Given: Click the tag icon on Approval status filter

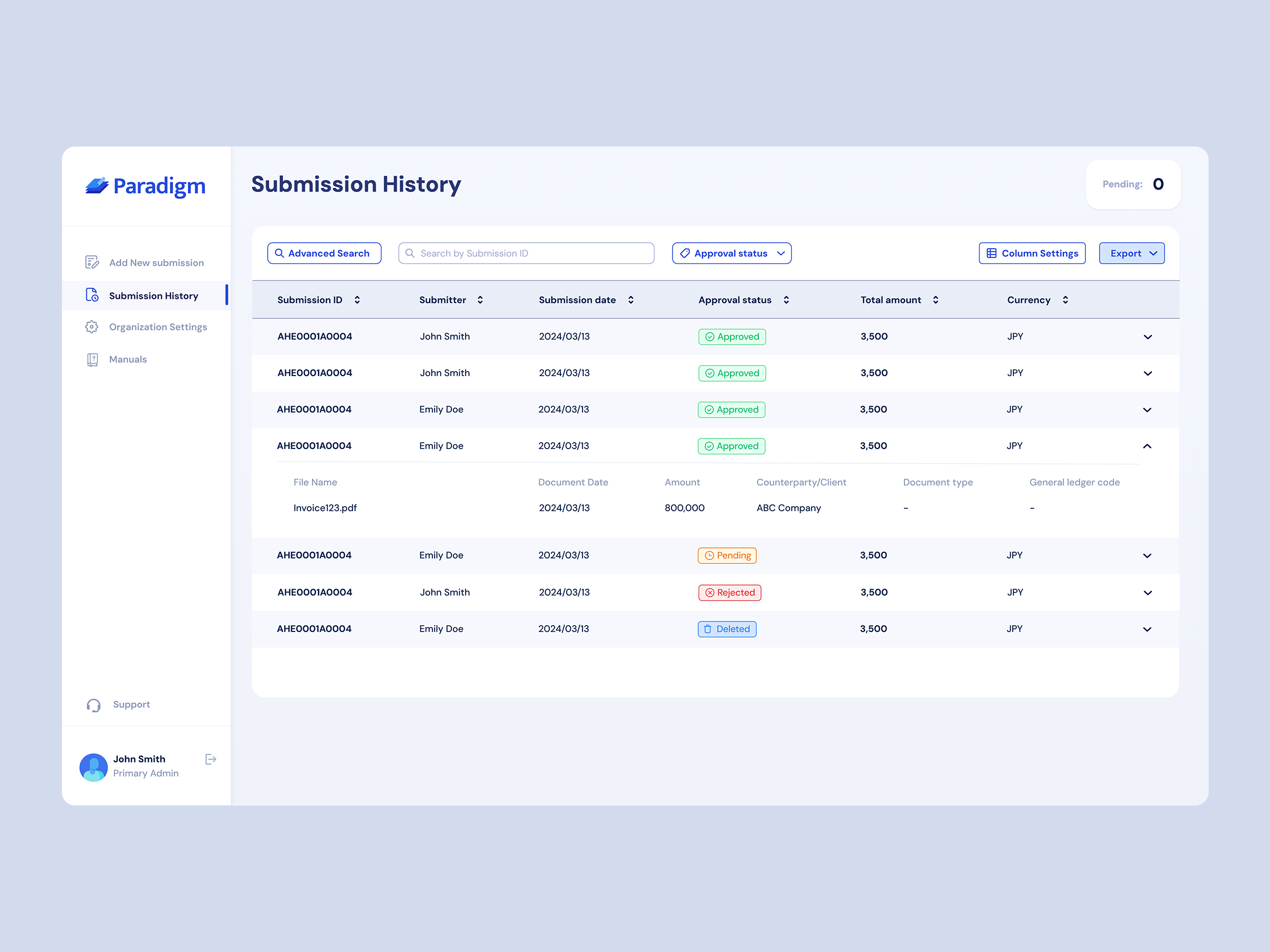Looking at the screenshot, I should click(685, 253).
